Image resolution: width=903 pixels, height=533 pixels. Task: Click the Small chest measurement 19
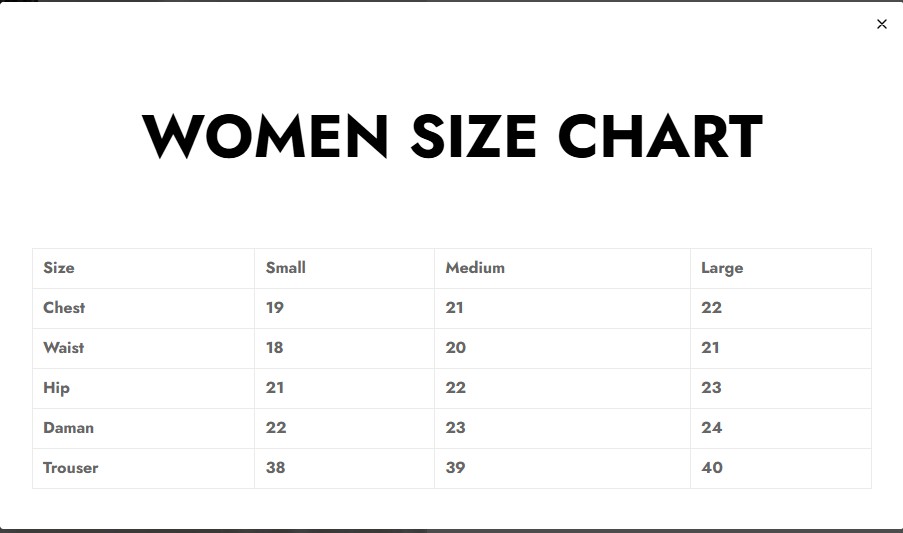point(275,308)
